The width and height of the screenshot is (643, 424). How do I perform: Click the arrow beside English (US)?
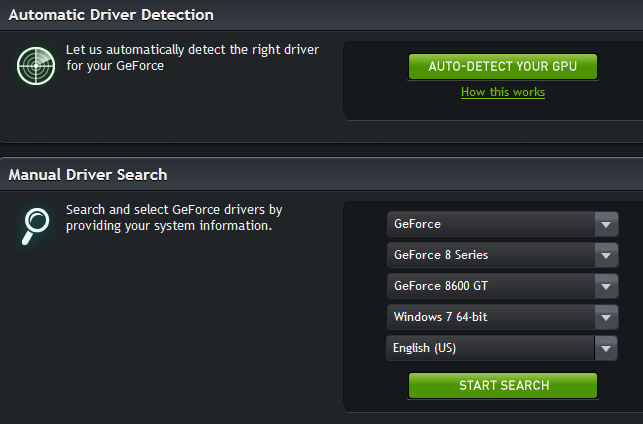[x=606, y=348]
